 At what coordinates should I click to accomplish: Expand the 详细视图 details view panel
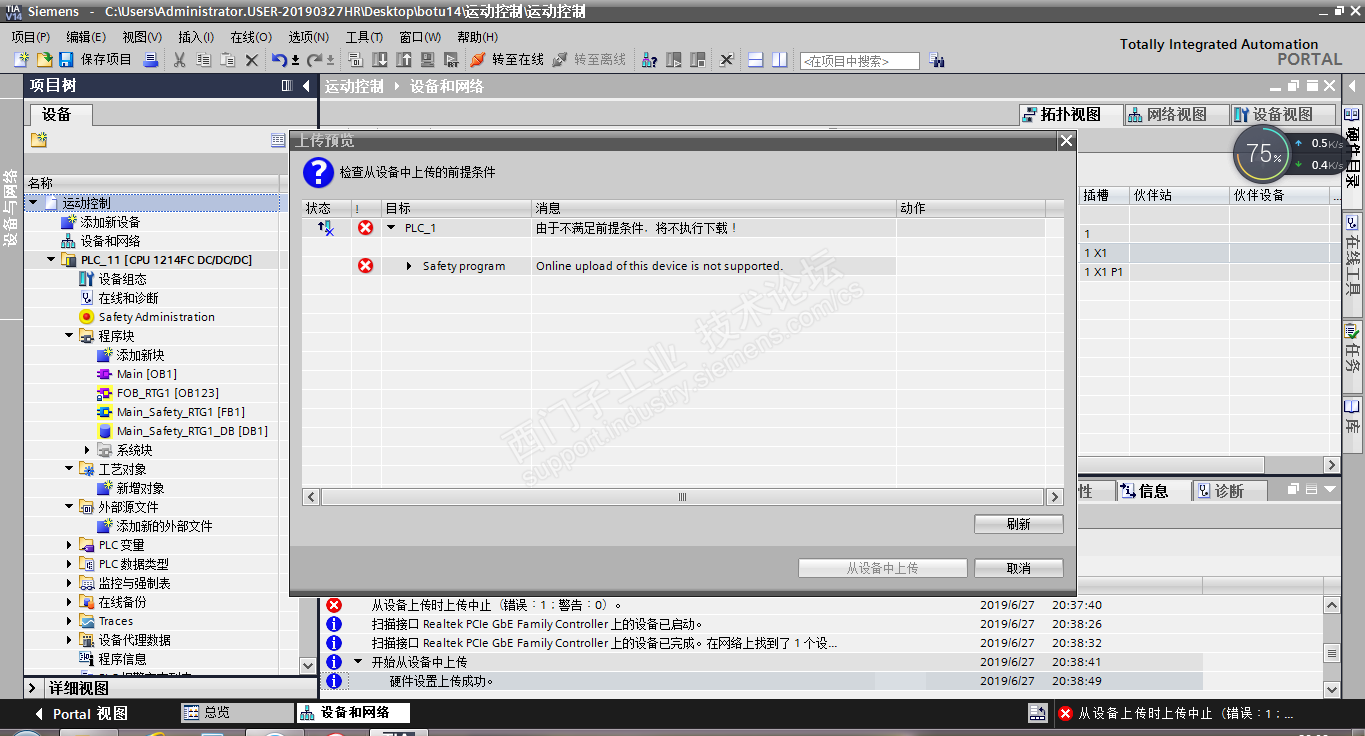[x=34, y=688]
